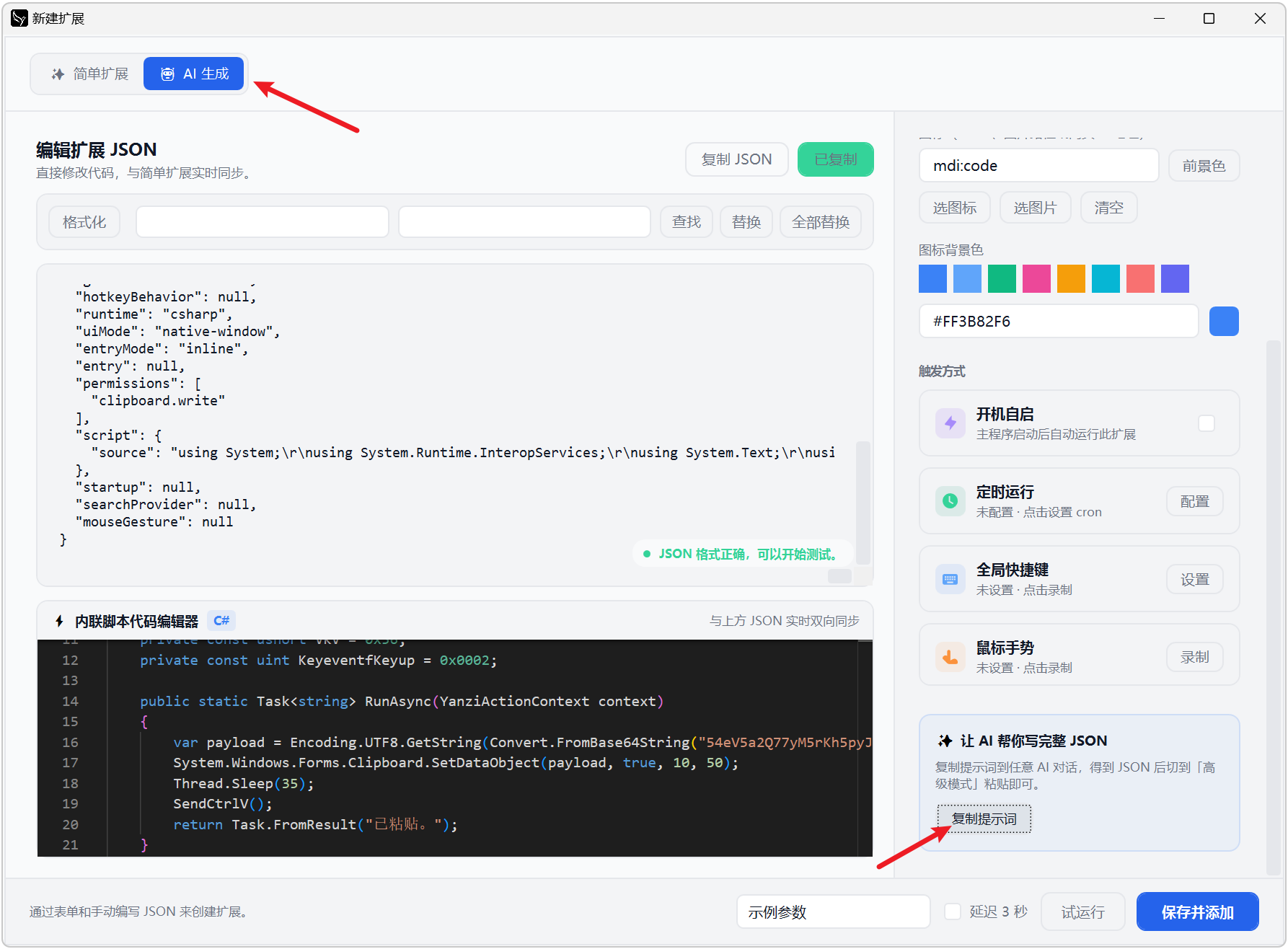Switch to the 简单扩展 tab
Image resolution: width=1288 pixels, height=949 pixels.
pyautogui.click(x=89, y=74)
